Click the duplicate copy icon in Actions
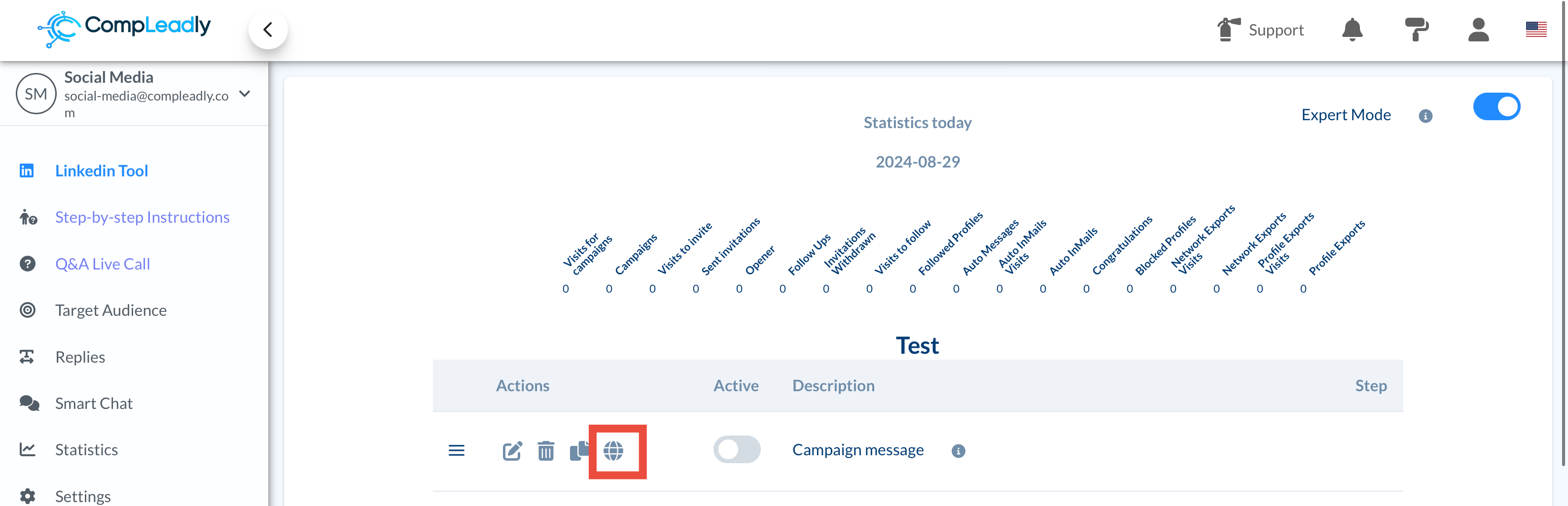Screen dimensions: 1568x506 tap(579, 451)
